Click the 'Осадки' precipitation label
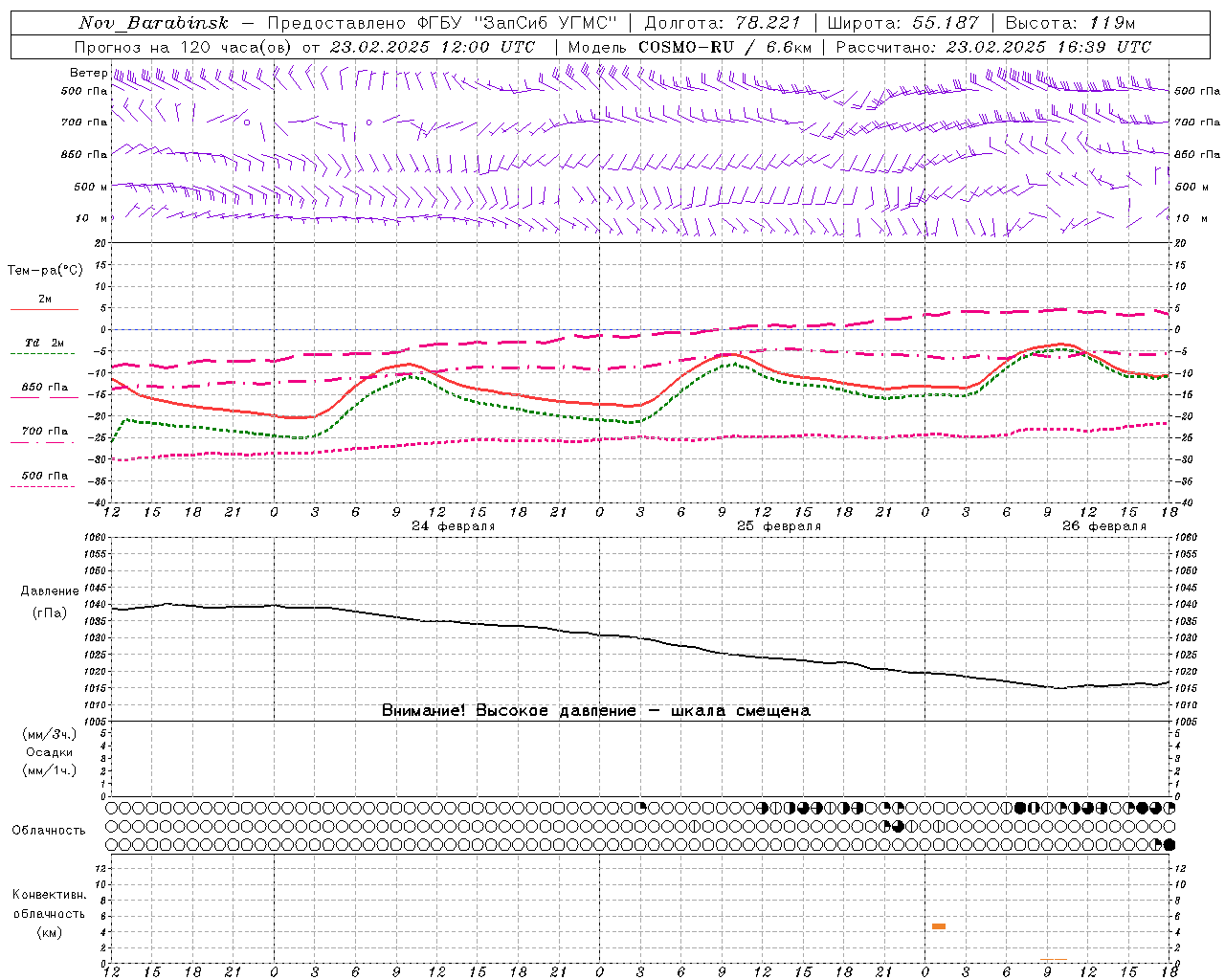The height and width of the screenshot is (980, 1225). point(50,752)
